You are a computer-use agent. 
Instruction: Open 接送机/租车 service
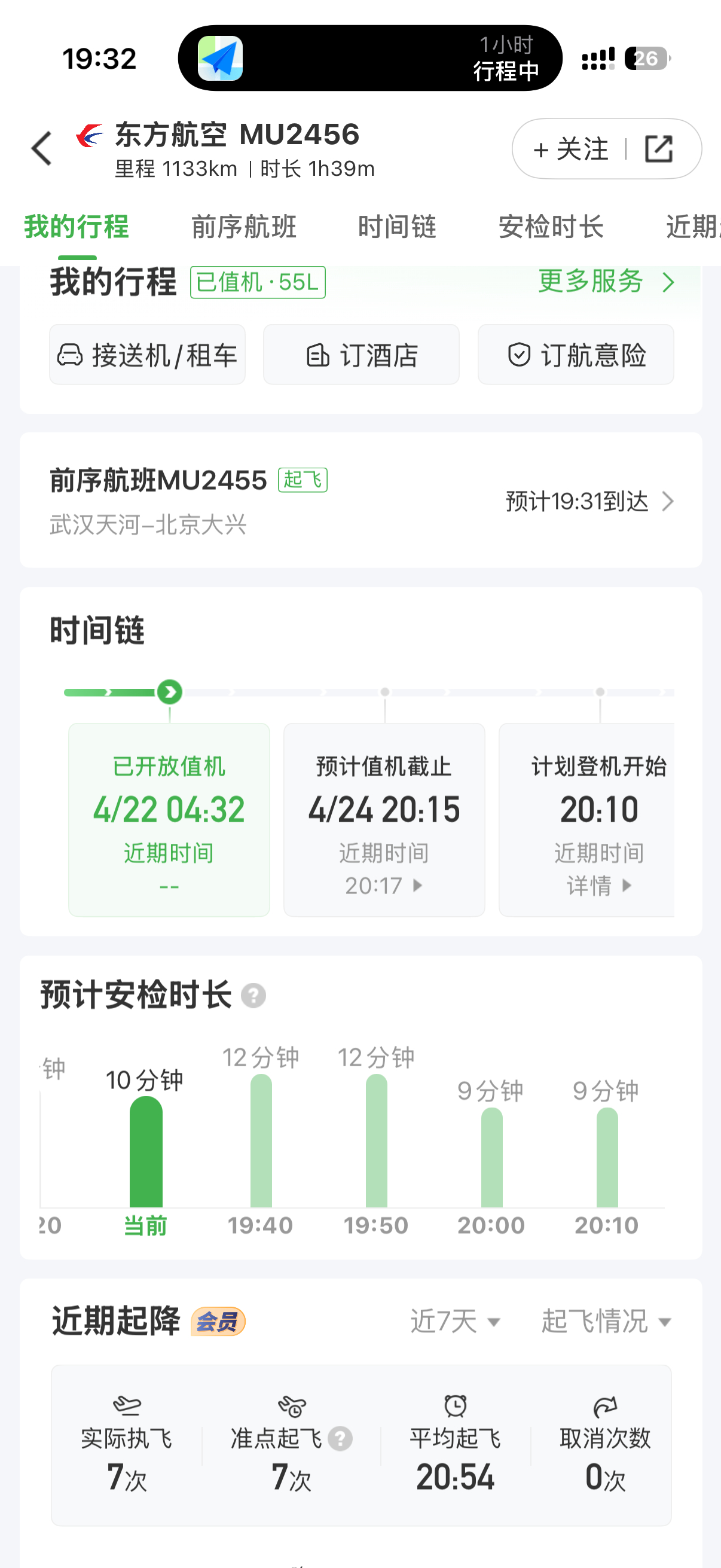[x=147, y=355]
